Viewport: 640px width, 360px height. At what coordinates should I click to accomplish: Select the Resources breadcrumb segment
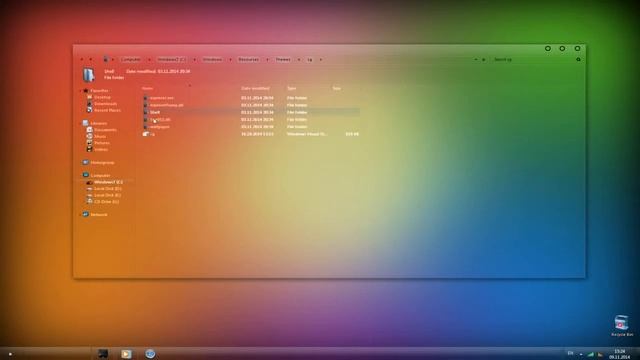click(249, 60)
